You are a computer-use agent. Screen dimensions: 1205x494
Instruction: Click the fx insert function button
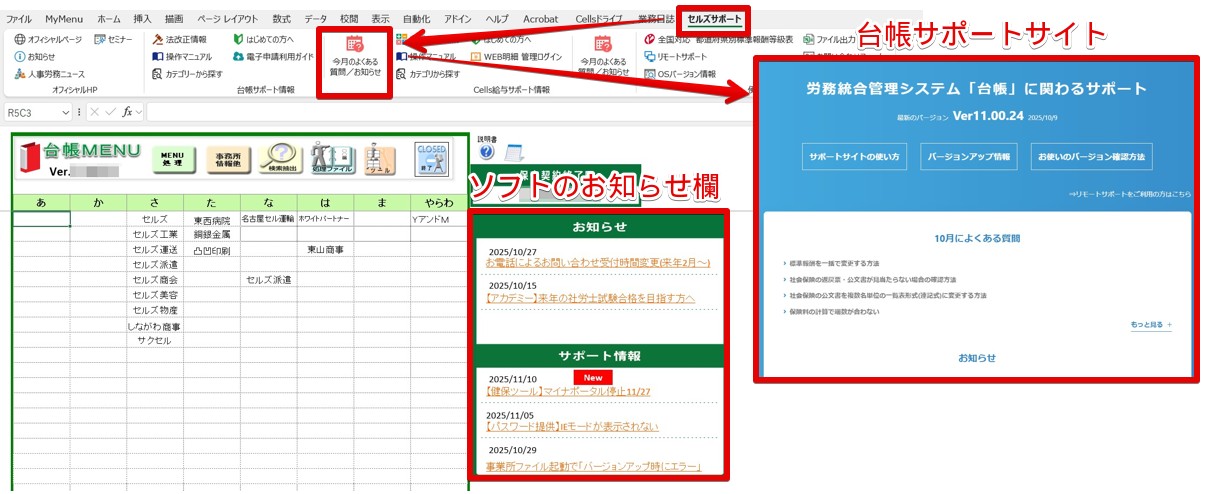(127, 112)
